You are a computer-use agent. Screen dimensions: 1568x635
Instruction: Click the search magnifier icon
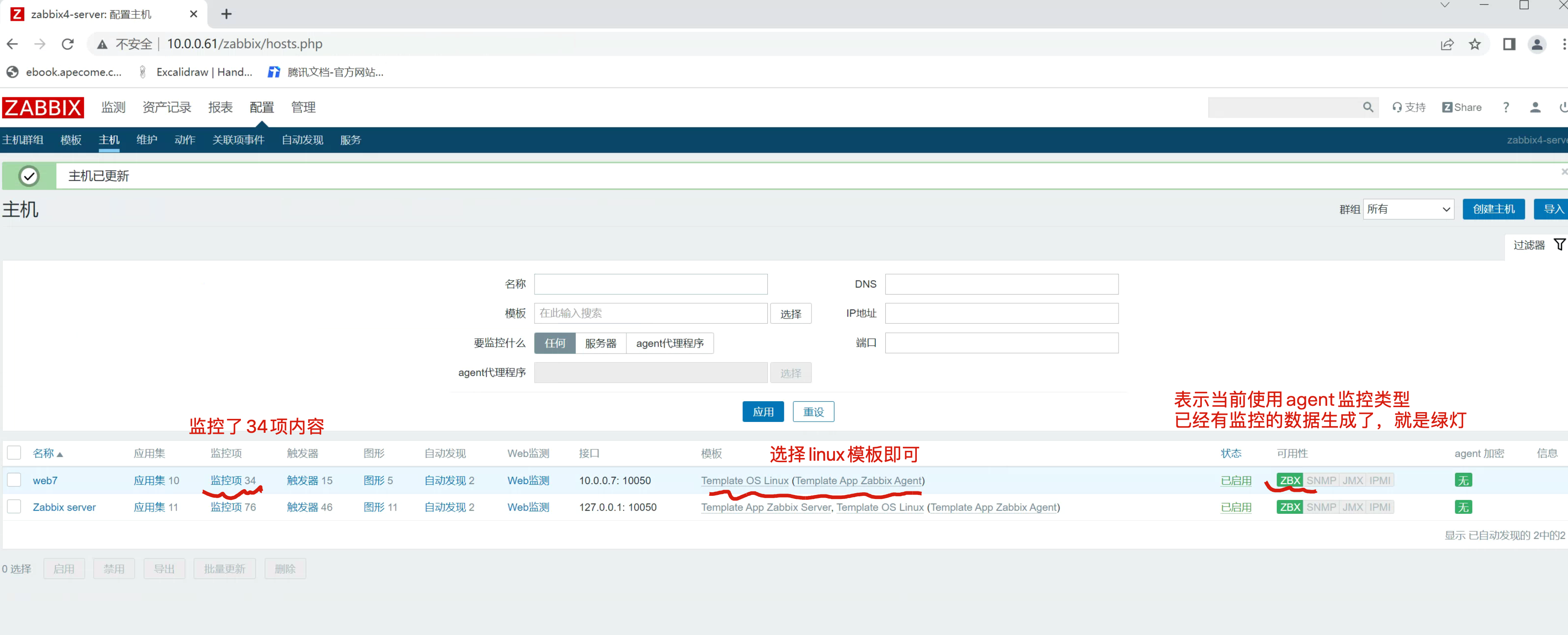tap(1368, 108)
